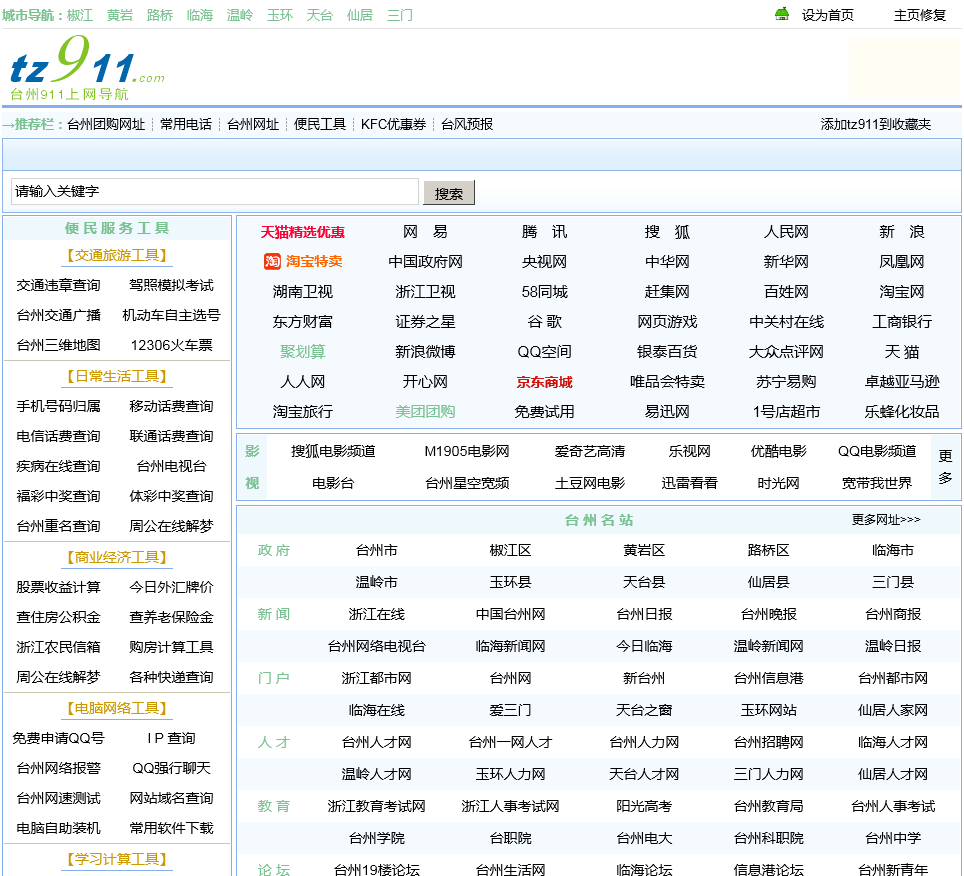This screenshot has width=964, height=876.
Task: Select 椒江 in the city navigation
Action: point(80,15)
